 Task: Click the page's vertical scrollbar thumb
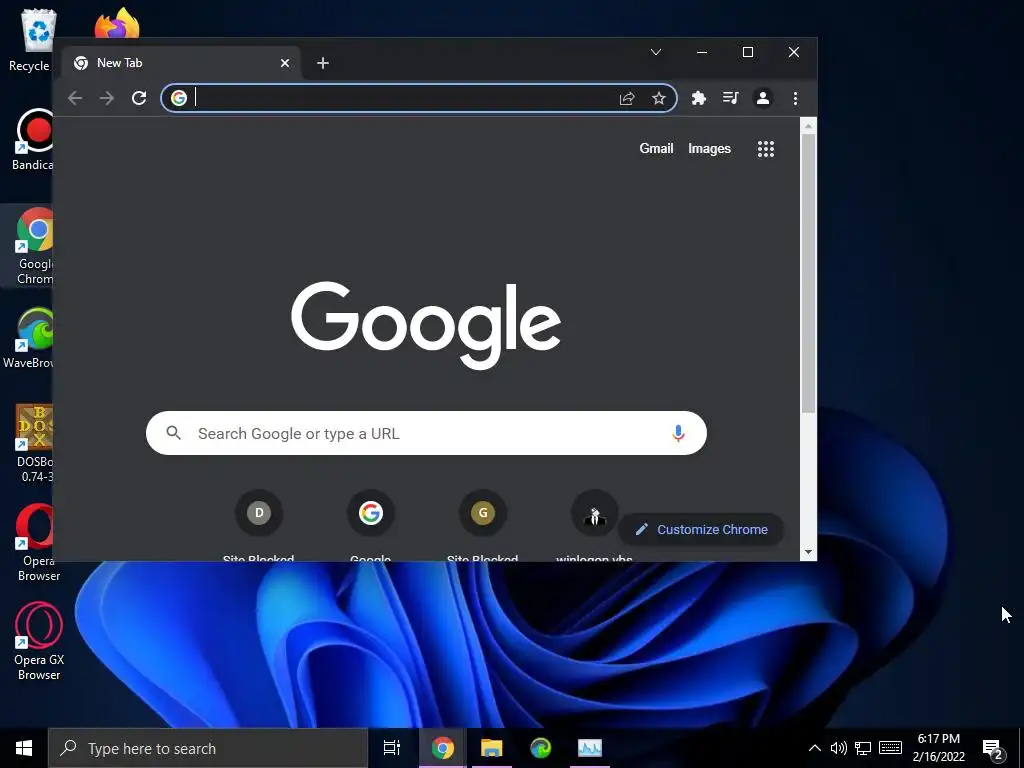click(x=808, y=273)
